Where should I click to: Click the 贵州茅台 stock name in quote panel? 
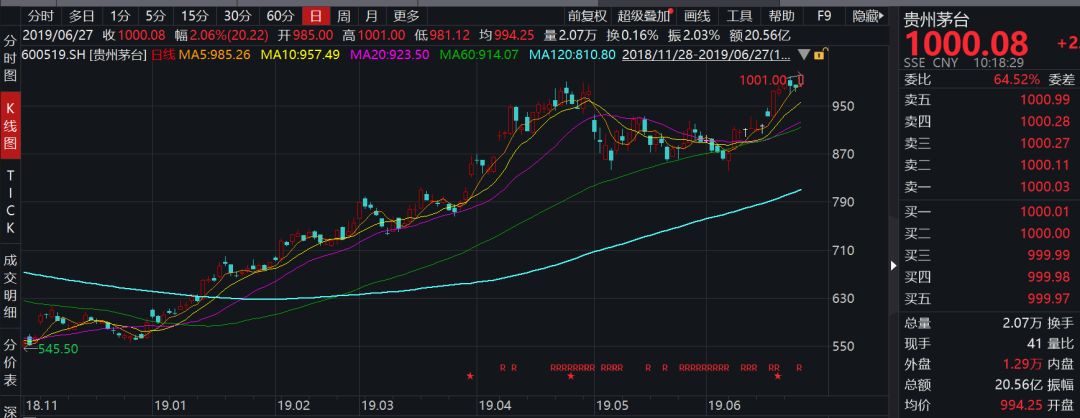coord(935,20)
